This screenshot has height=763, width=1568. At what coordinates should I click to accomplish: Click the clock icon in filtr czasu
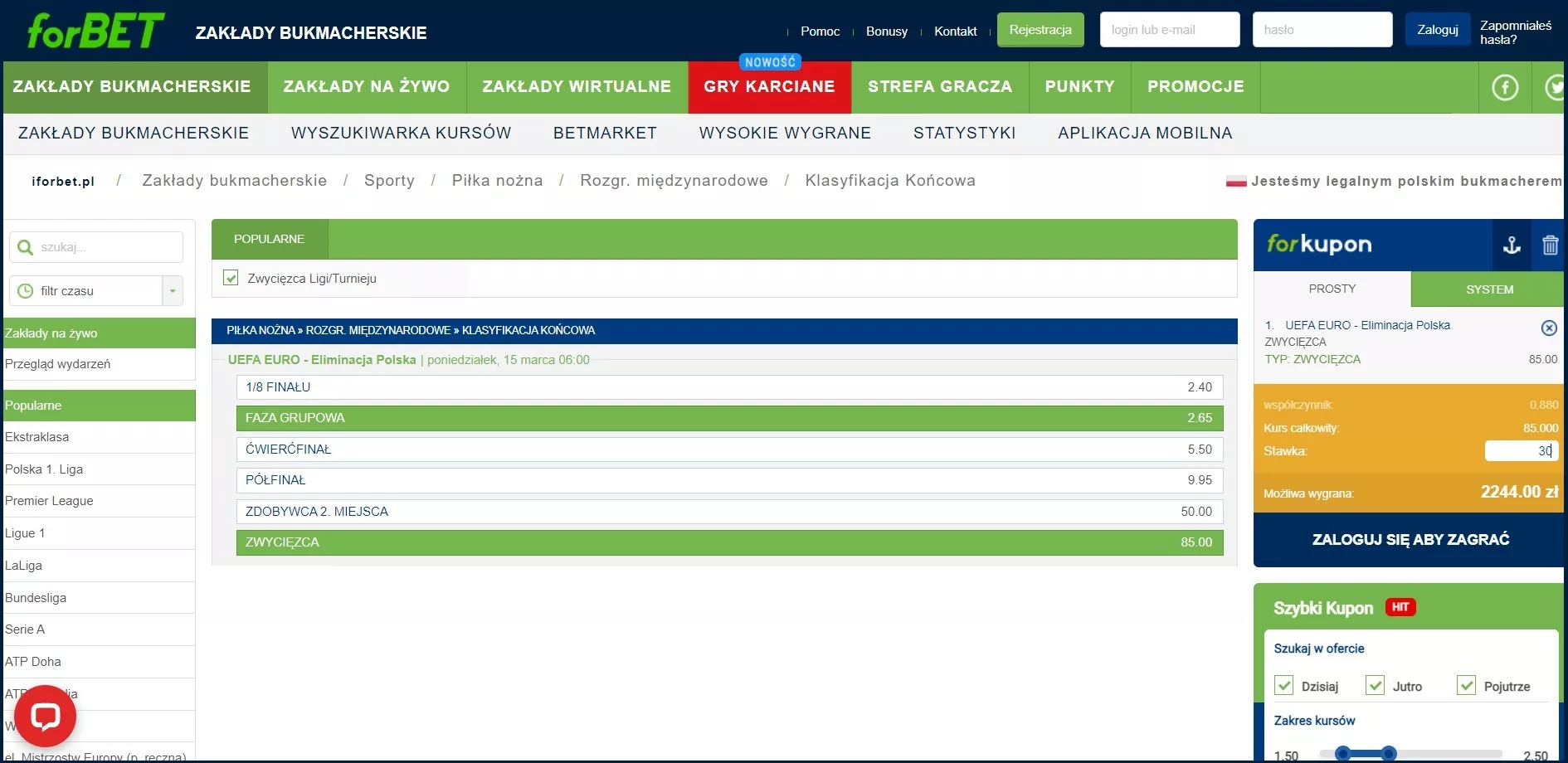[26, 291]
